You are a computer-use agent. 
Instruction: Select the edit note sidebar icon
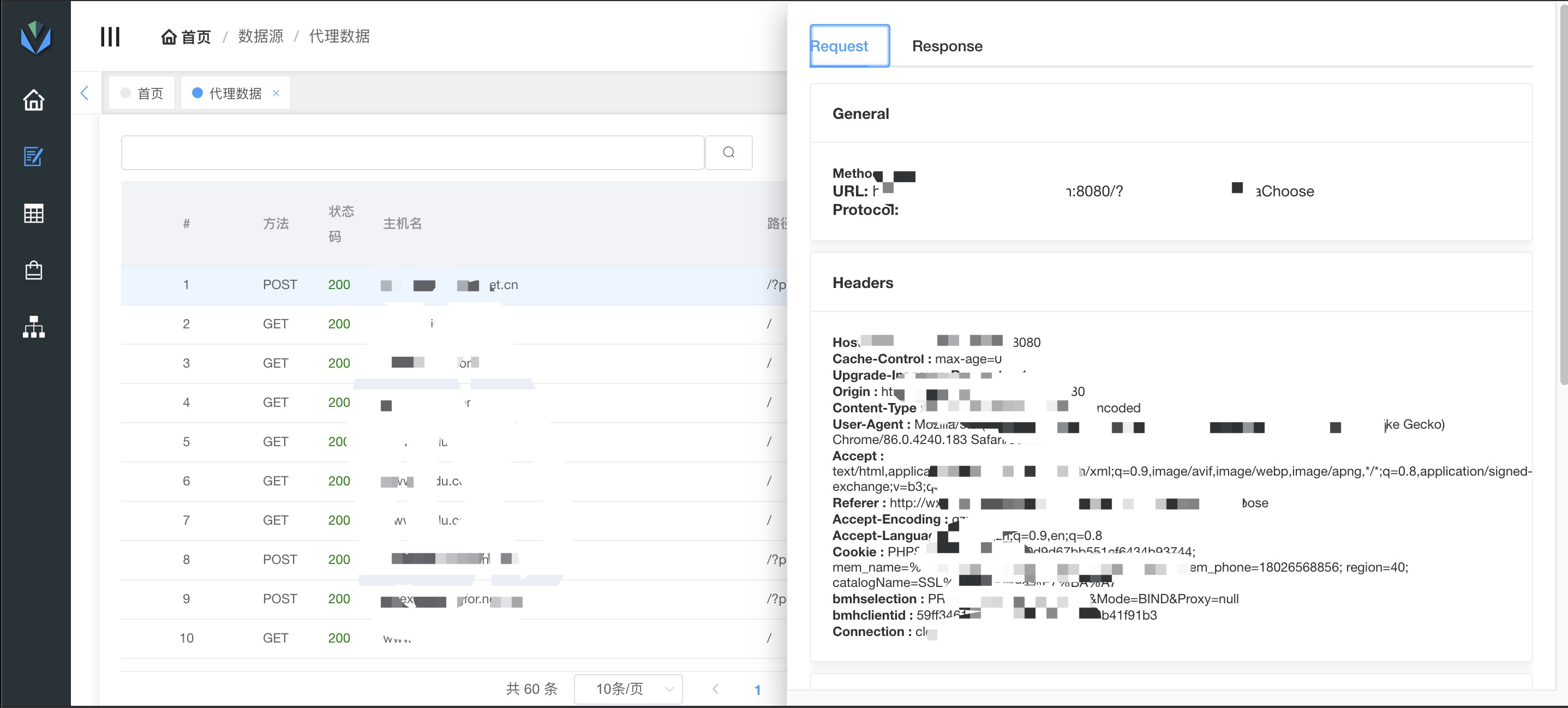pos(33,157)
